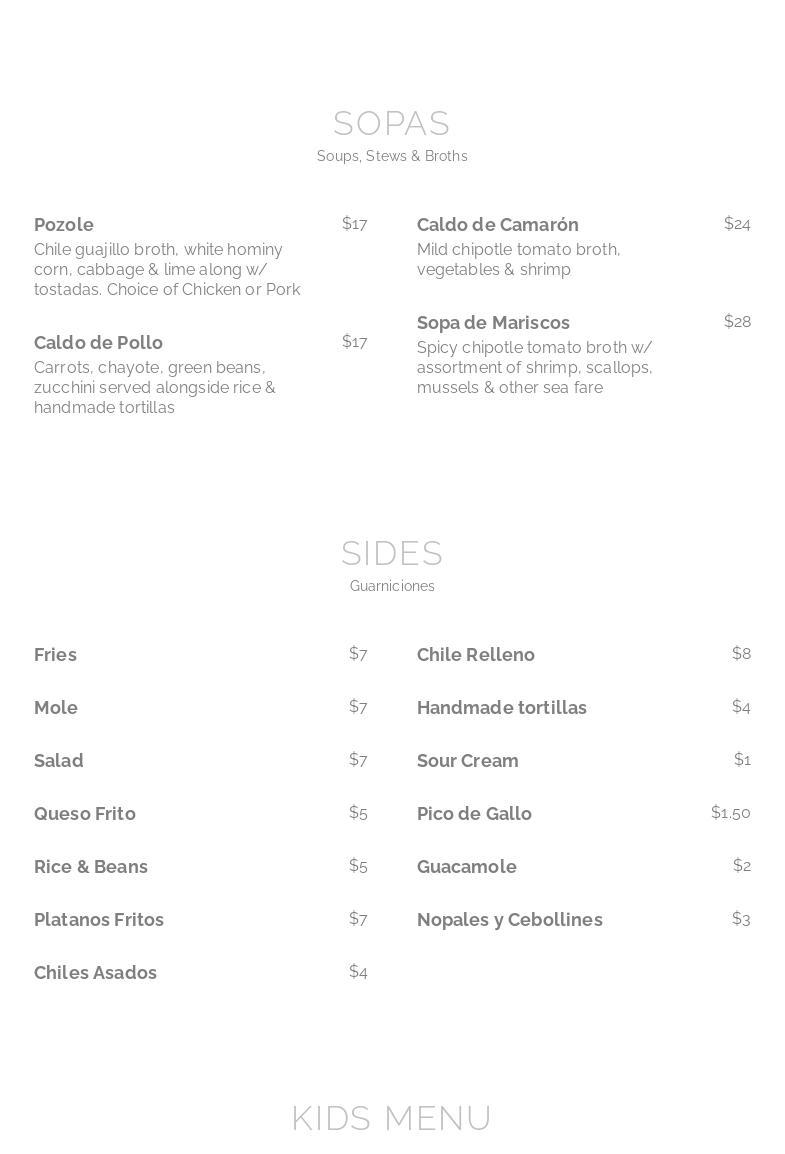The image size is (785, 1154).
Task: Click the Queso Frito item
Action: (x=85, y=814)
